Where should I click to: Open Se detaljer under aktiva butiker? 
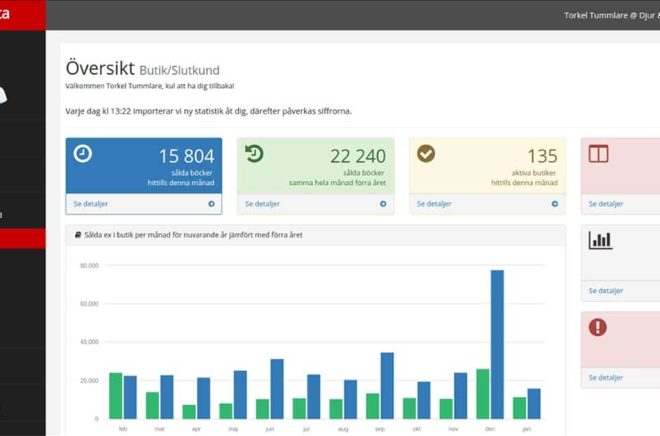(434, 204)
